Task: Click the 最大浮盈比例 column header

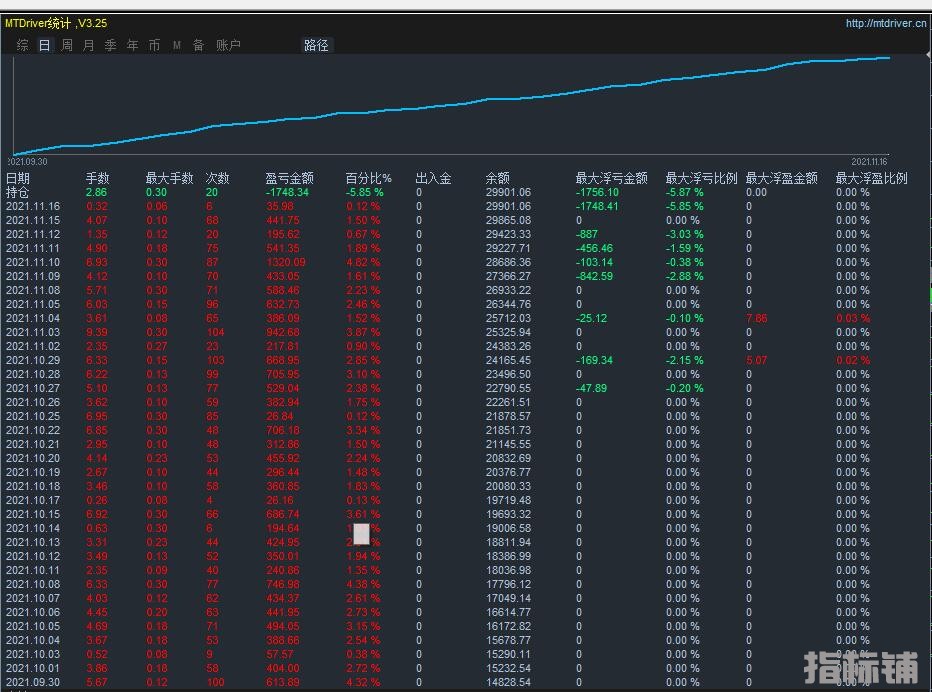Action: pos(871,178)
